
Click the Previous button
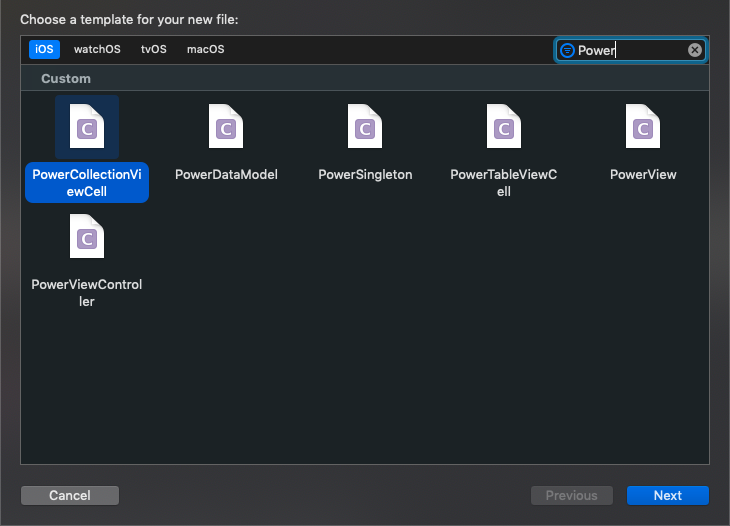point(572,495)
